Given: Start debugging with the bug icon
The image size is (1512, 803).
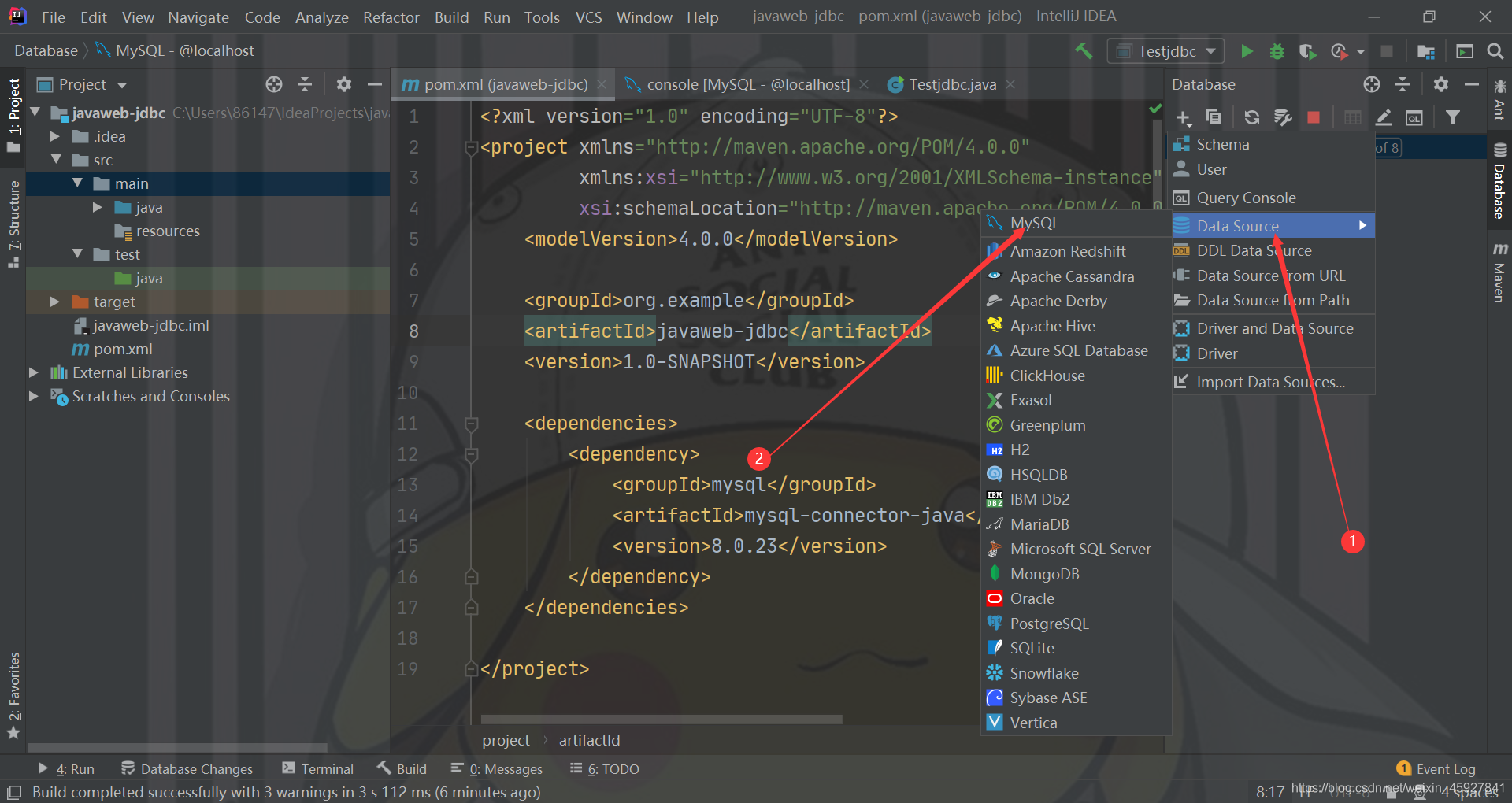Looking at the screenshot, I should [1277, 51].
